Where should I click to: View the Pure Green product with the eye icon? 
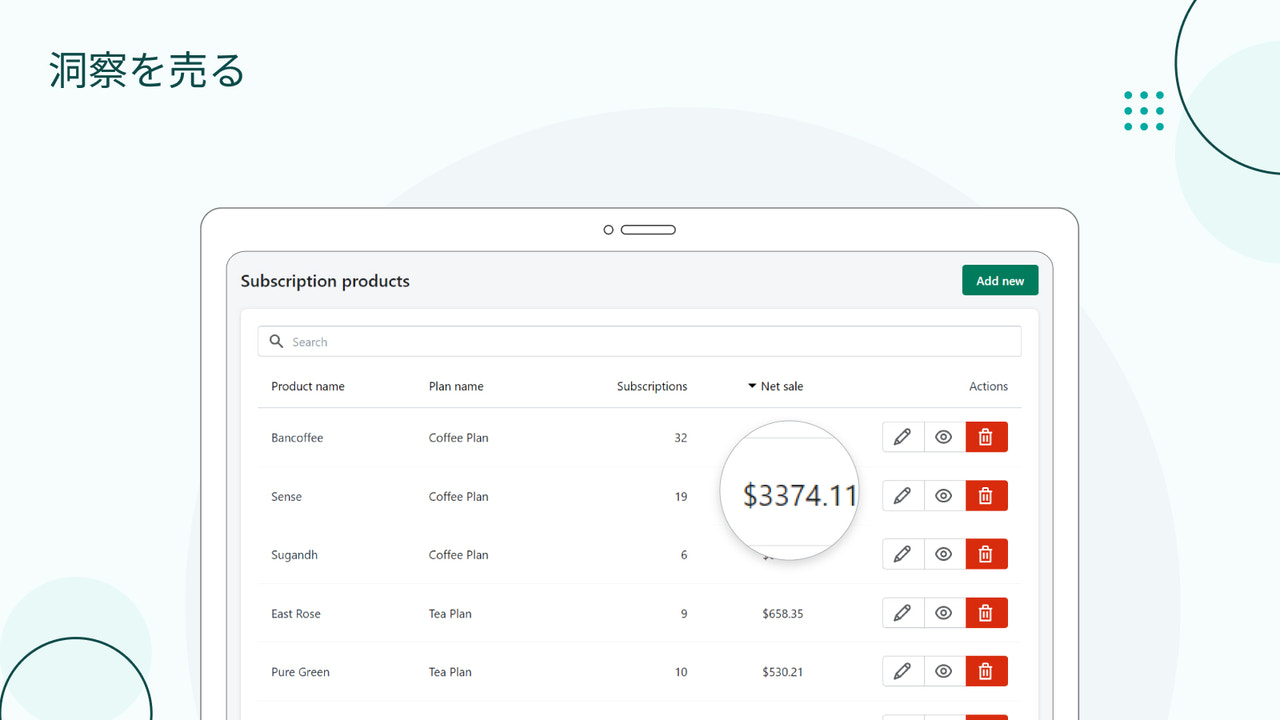[x=944, y=671]
